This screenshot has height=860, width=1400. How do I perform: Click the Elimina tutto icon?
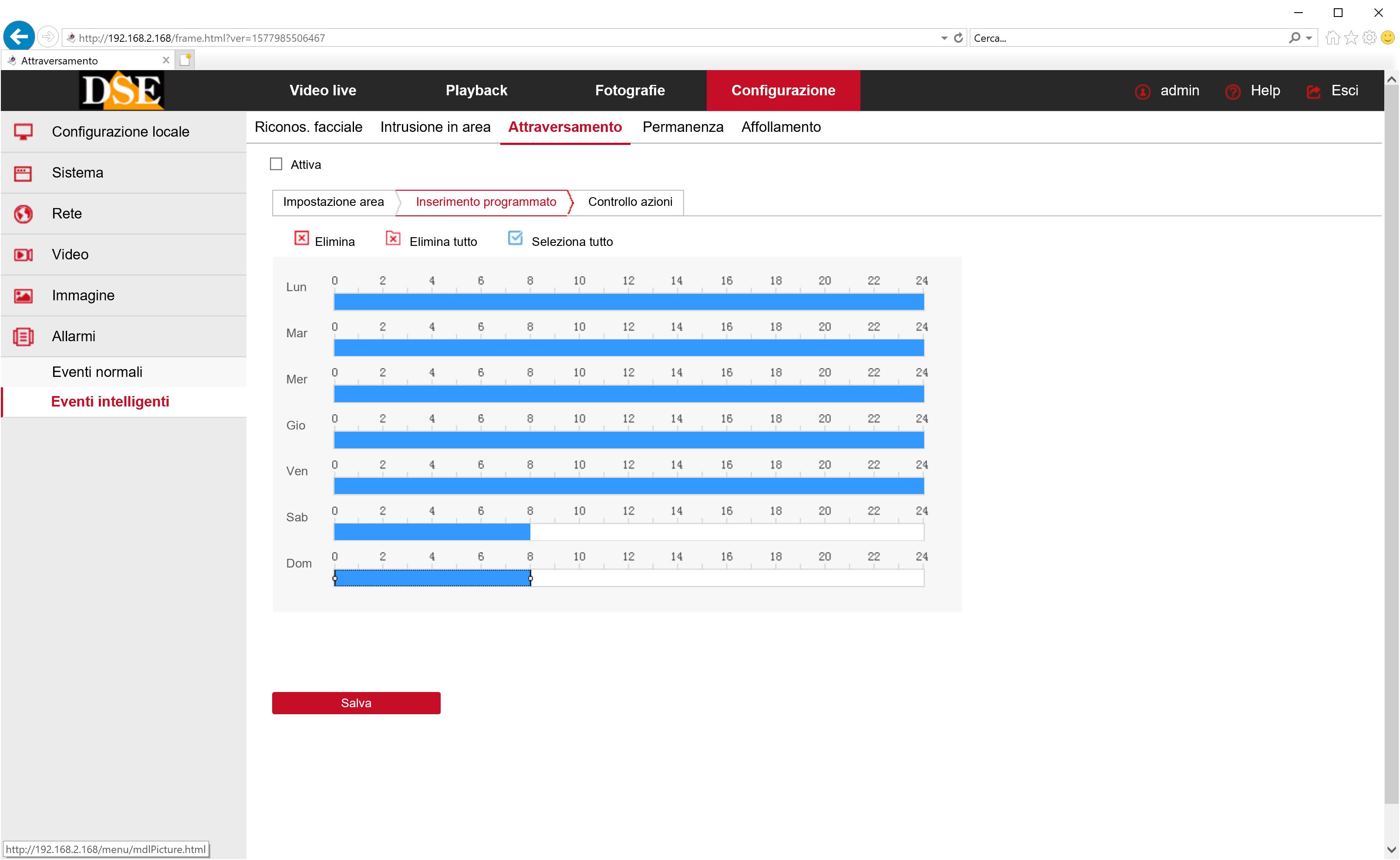tap(393, 239)
